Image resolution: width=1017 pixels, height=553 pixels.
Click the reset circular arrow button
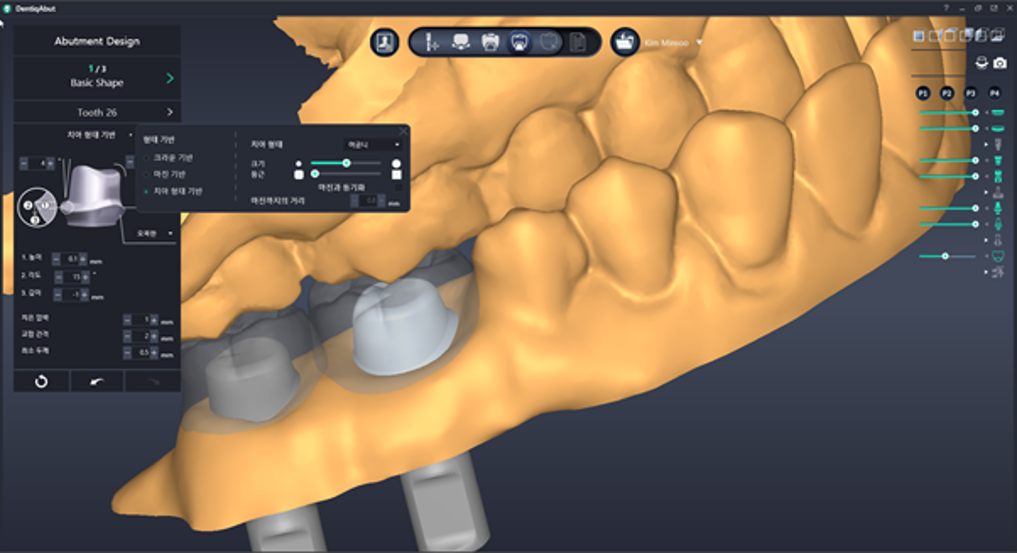41,381
